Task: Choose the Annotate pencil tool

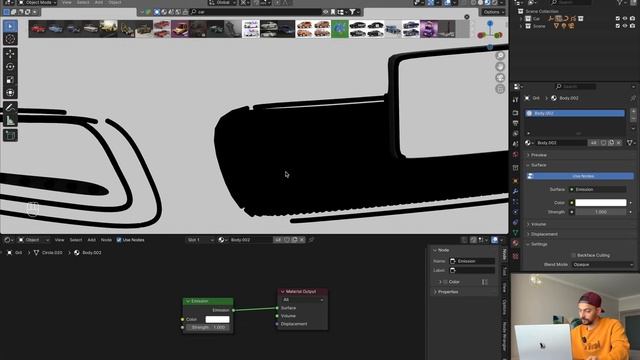Action: 10,107
